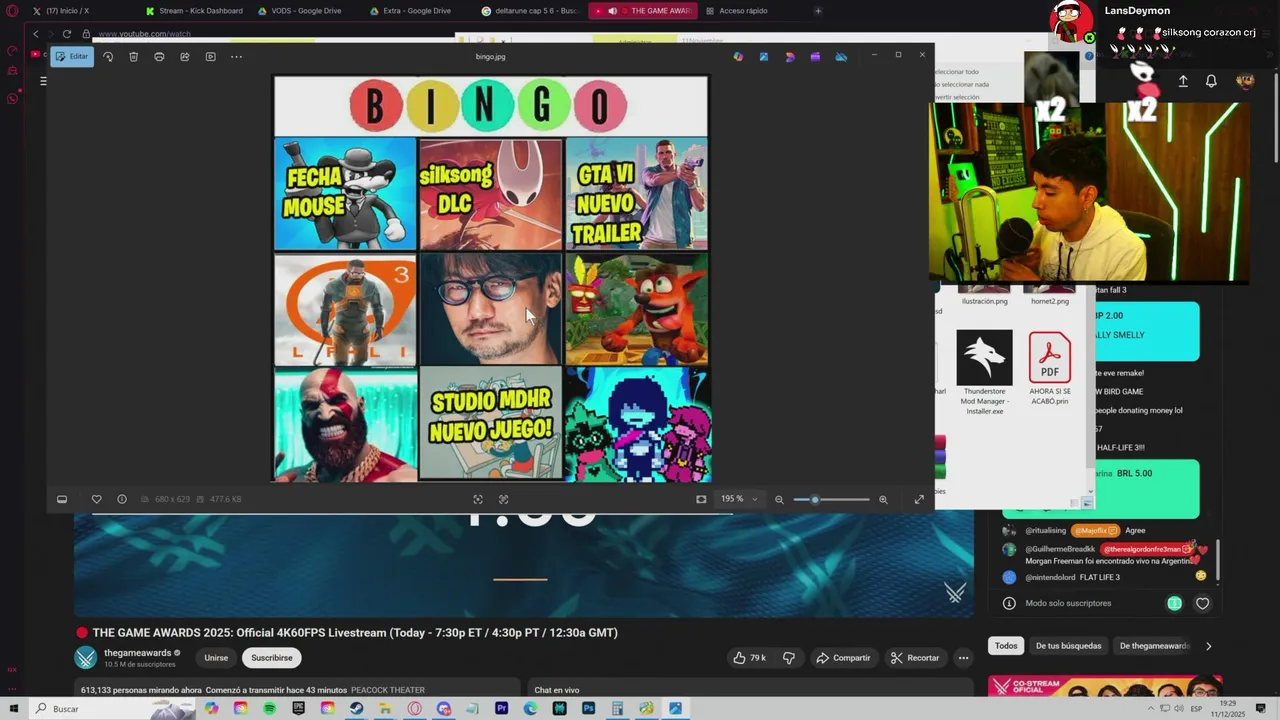Mark bingo.jpg as favorite with heart
The height and width of the screenshot is (720, 1280).
pos(96,499)
